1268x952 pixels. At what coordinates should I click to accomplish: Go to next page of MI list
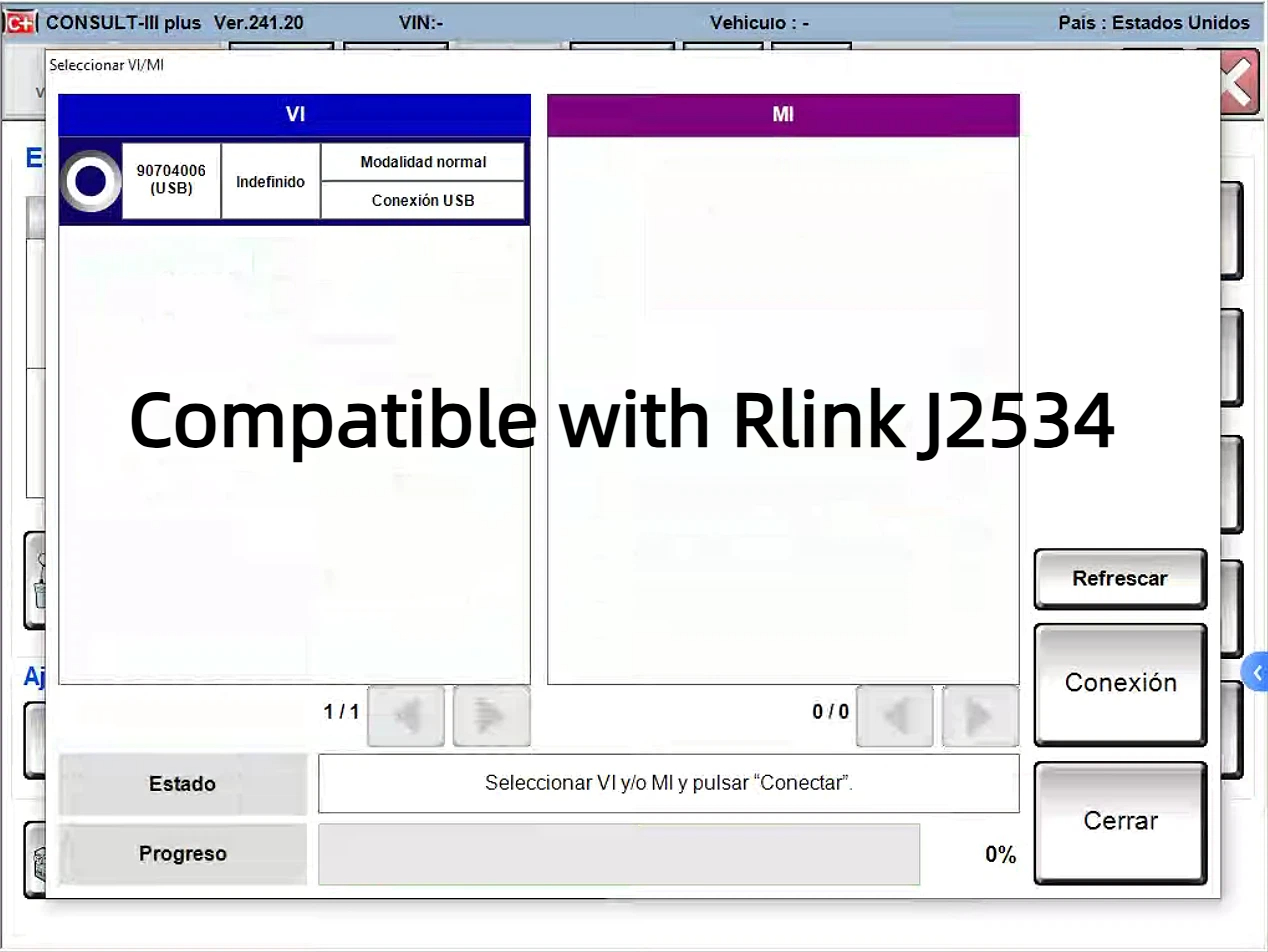pyautogui.click(x=980, y=715)
